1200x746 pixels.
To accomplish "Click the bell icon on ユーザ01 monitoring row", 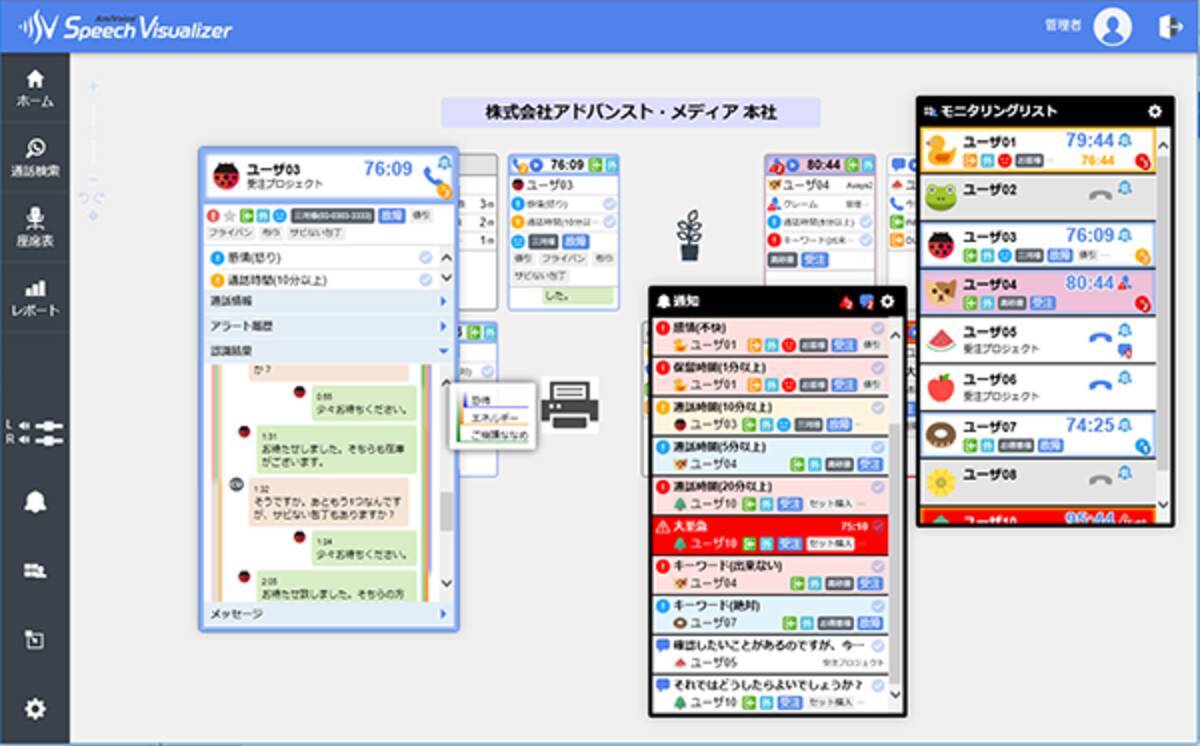I will [x=1125, y=140].
